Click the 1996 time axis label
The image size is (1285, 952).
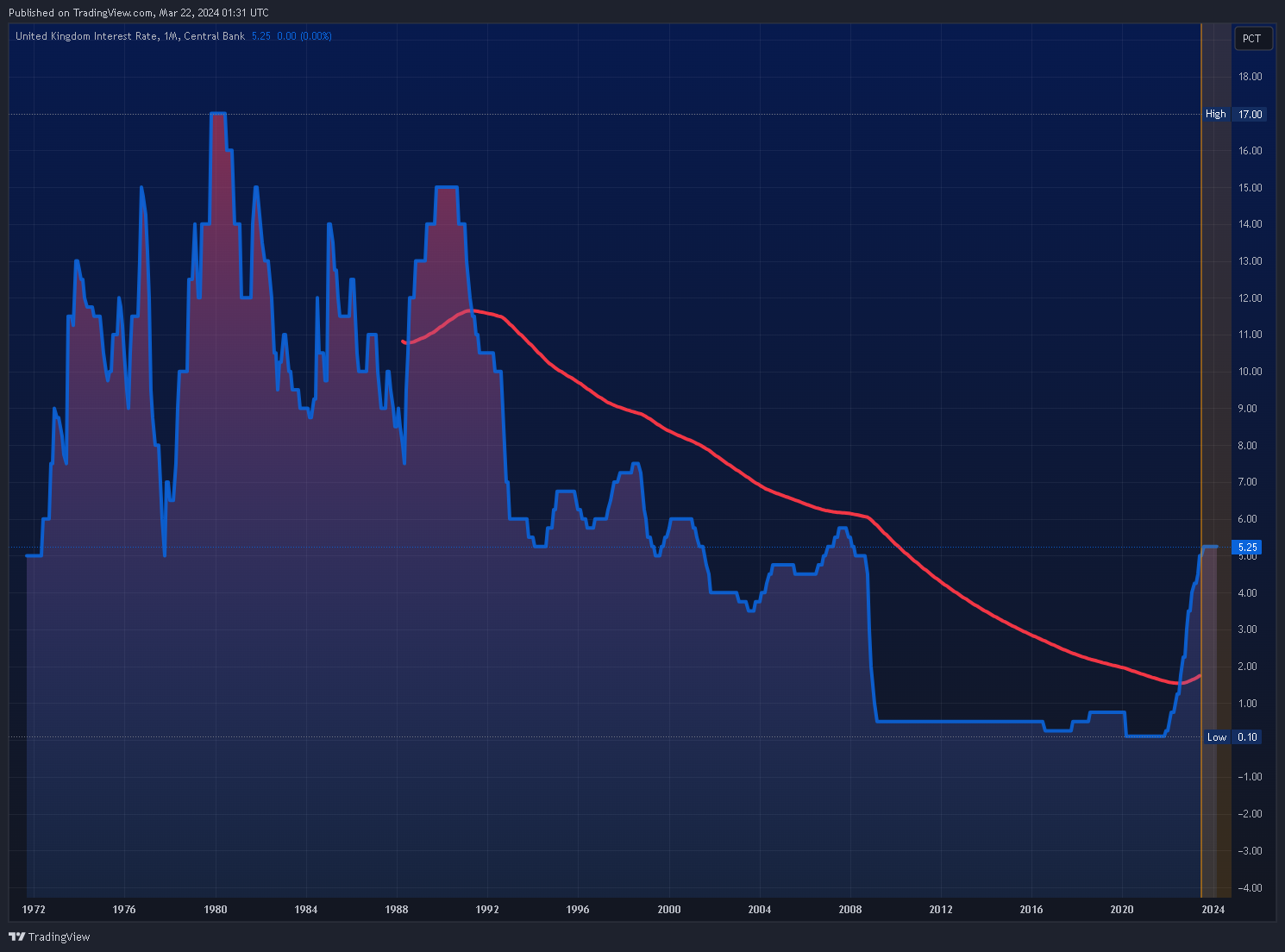pyautogui.click(x=578, y=910)
